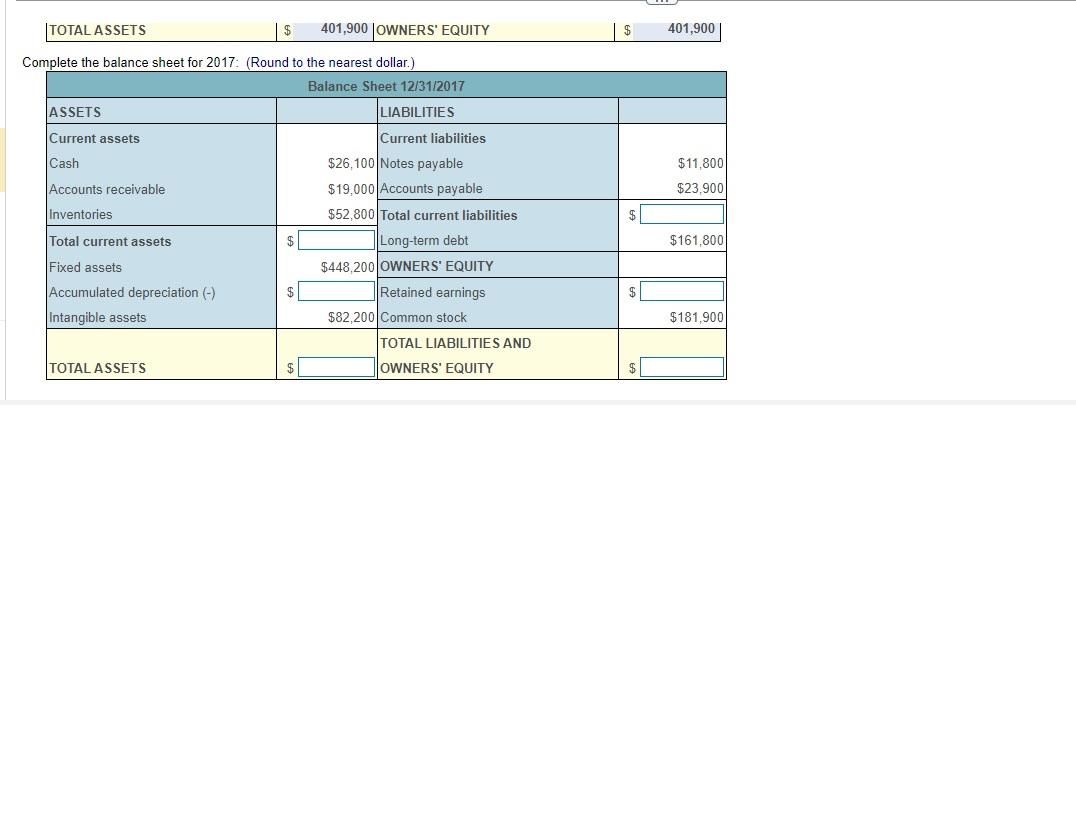Select the Inventories value $52,800
This screenshot has height=829, width=1076.
click(351, 214)
